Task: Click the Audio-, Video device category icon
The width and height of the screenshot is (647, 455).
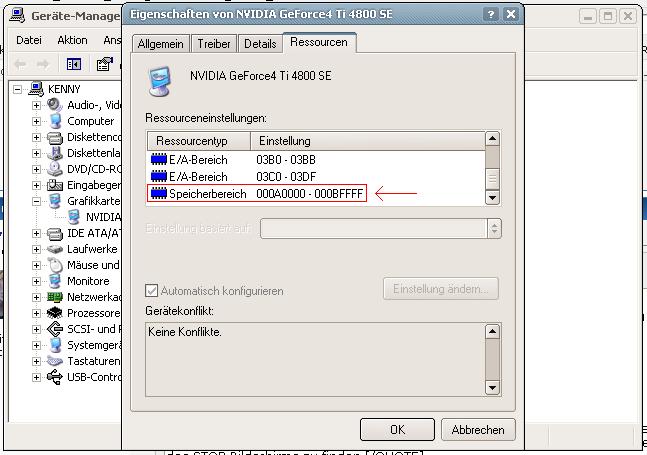Action: click(x=55, y=105)
